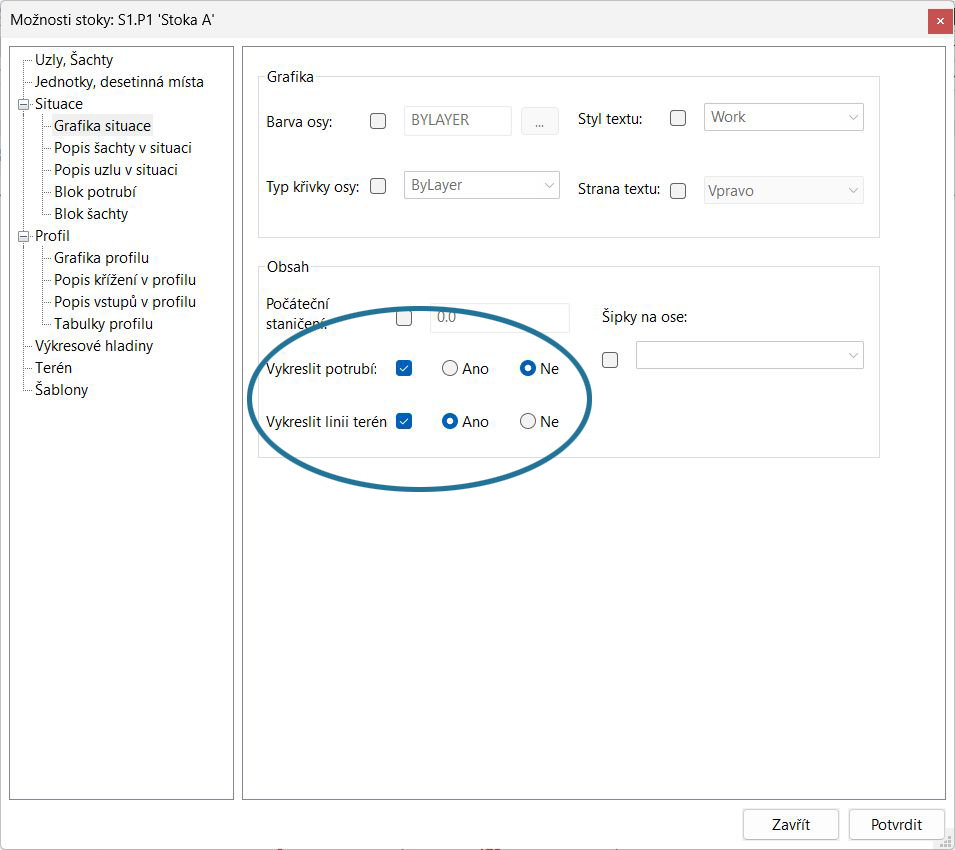Open the Šablony tree item

61,390
